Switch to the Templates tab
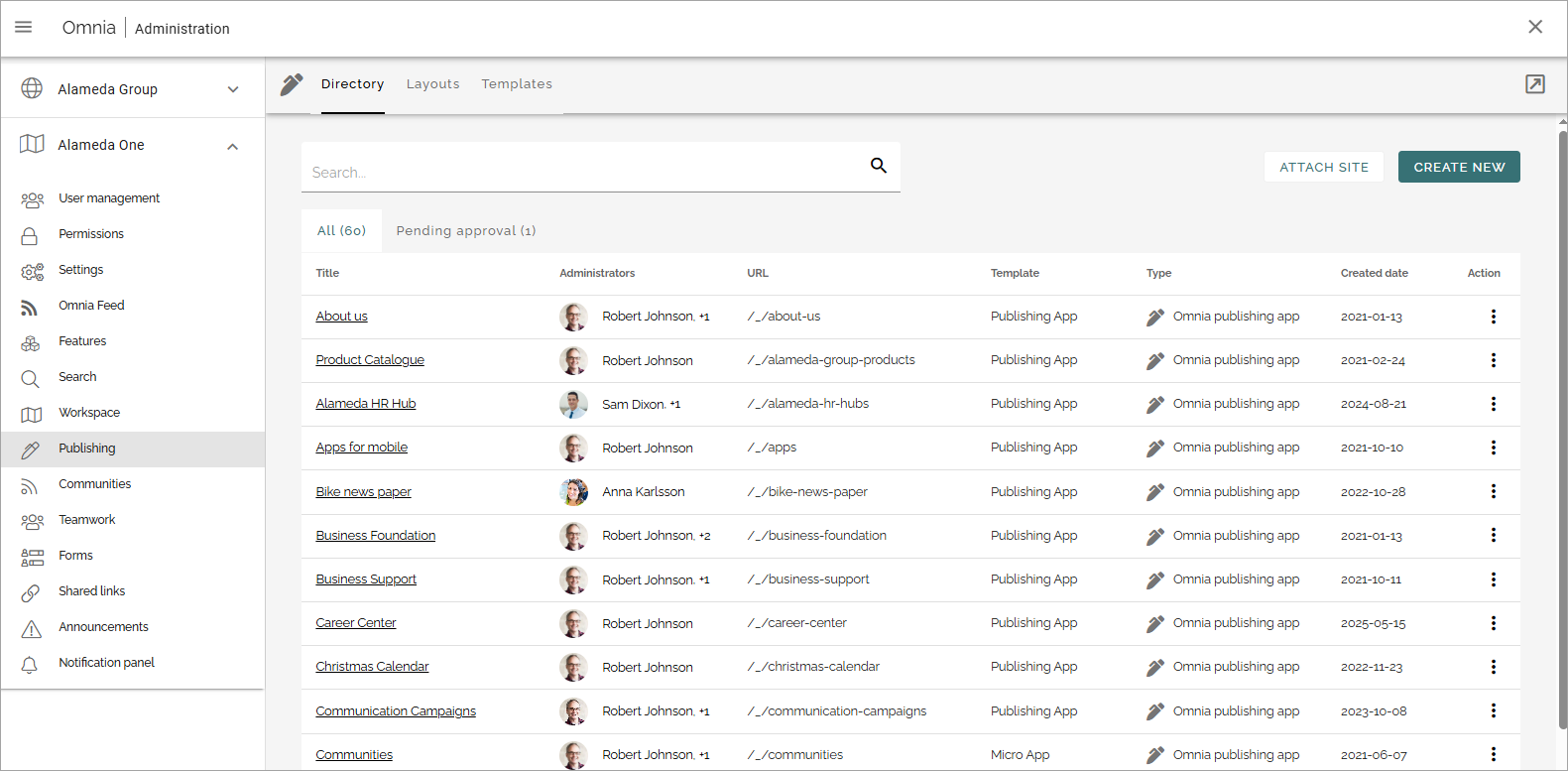Image resolution: width=1568 pixels, height=771 pixels. click(x=517, y=84)
